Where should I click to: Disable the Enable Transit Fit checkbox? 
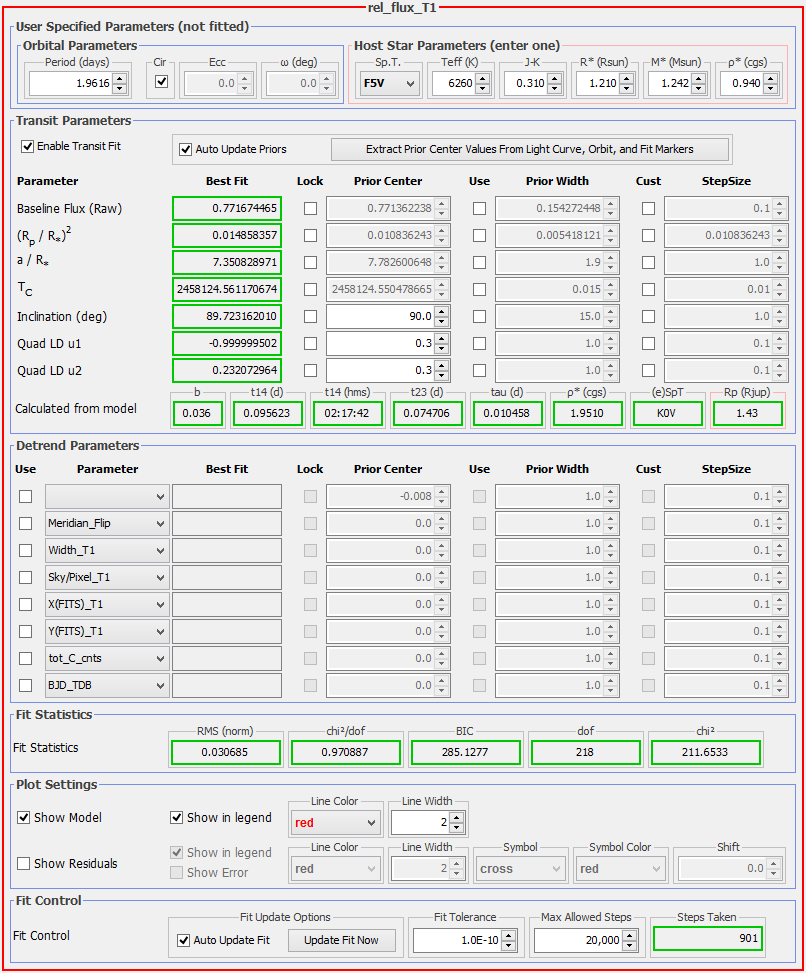[28, 146]
